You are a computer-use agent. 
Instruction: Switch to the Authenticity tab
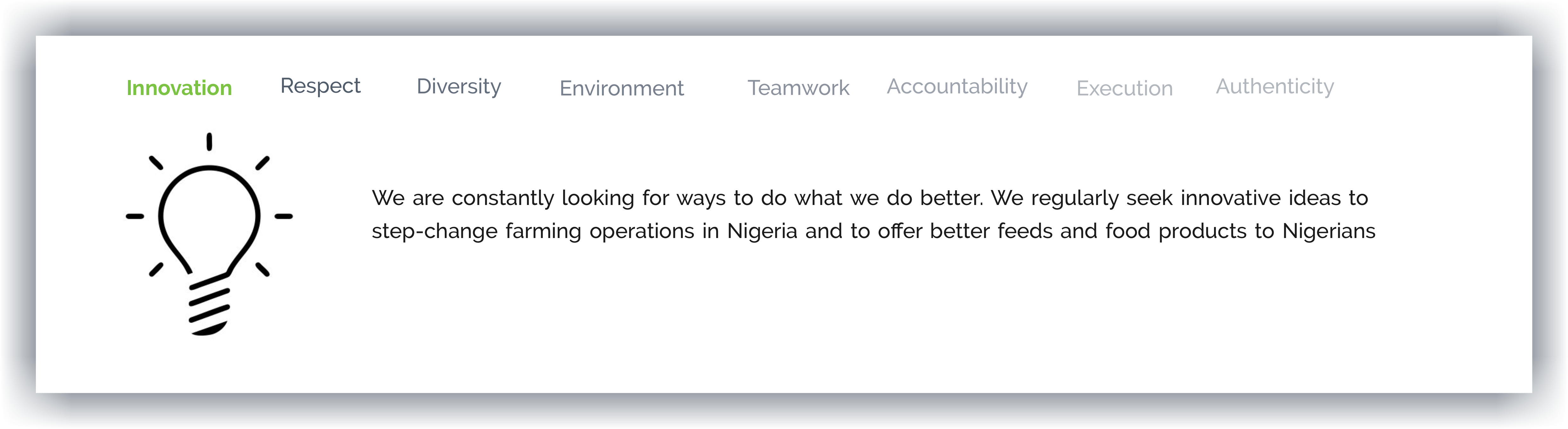1275,86
